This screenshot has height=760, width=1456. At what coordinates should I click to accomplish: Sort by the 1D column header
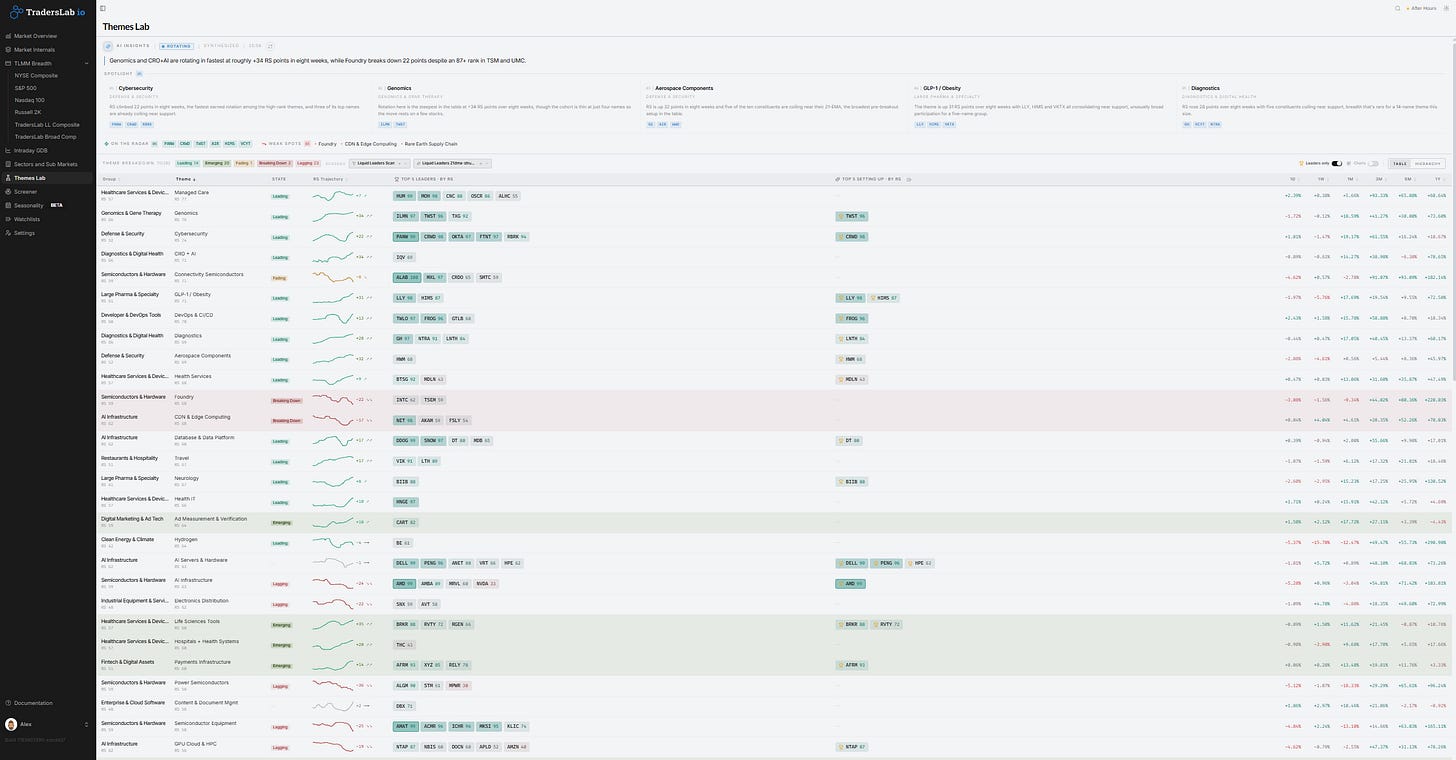point(1293,179)
